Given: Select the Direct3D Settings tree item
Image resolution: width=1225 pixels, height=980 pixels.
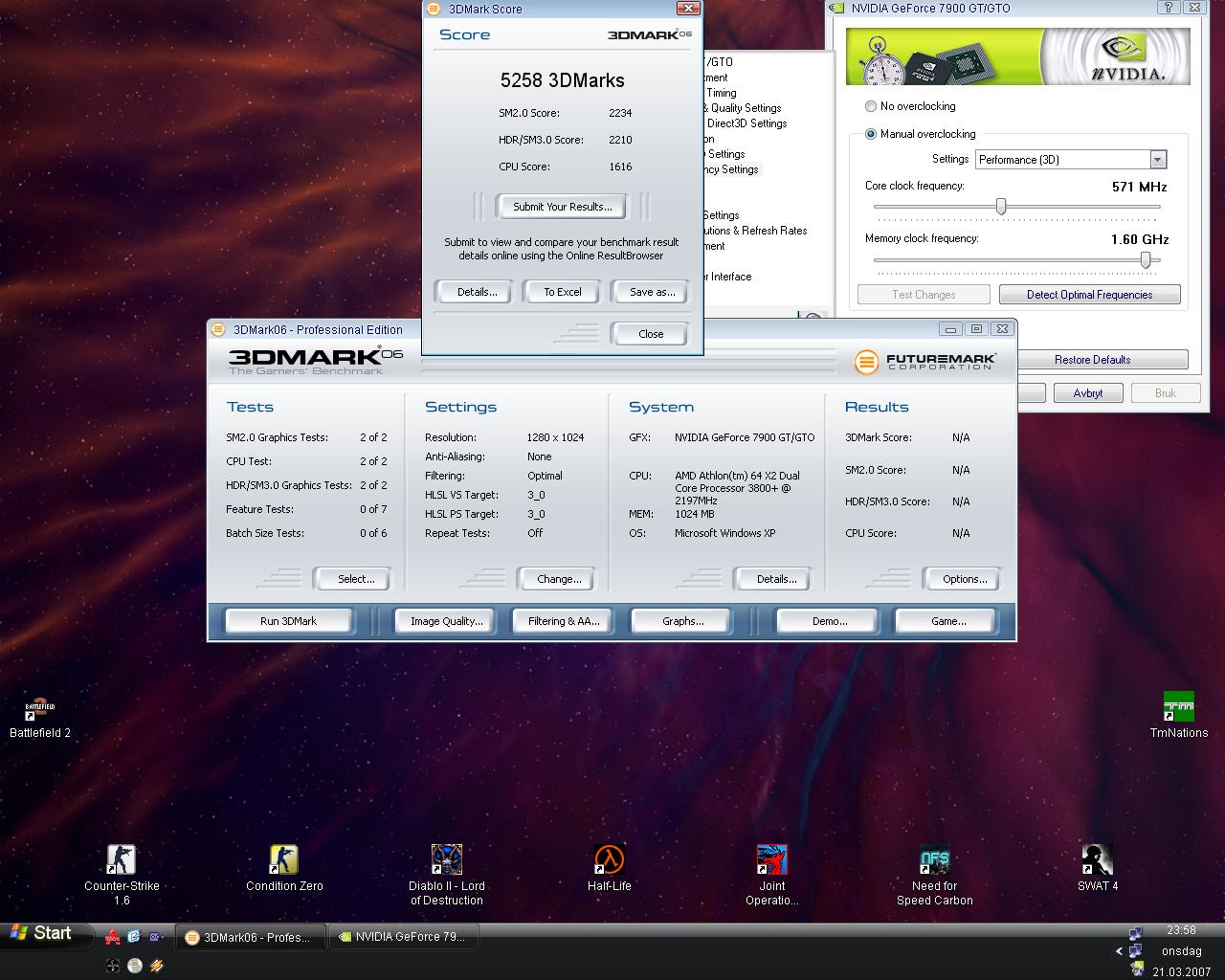Looking at the screenshot, I should pyautogui.click(x=746, y=123).
